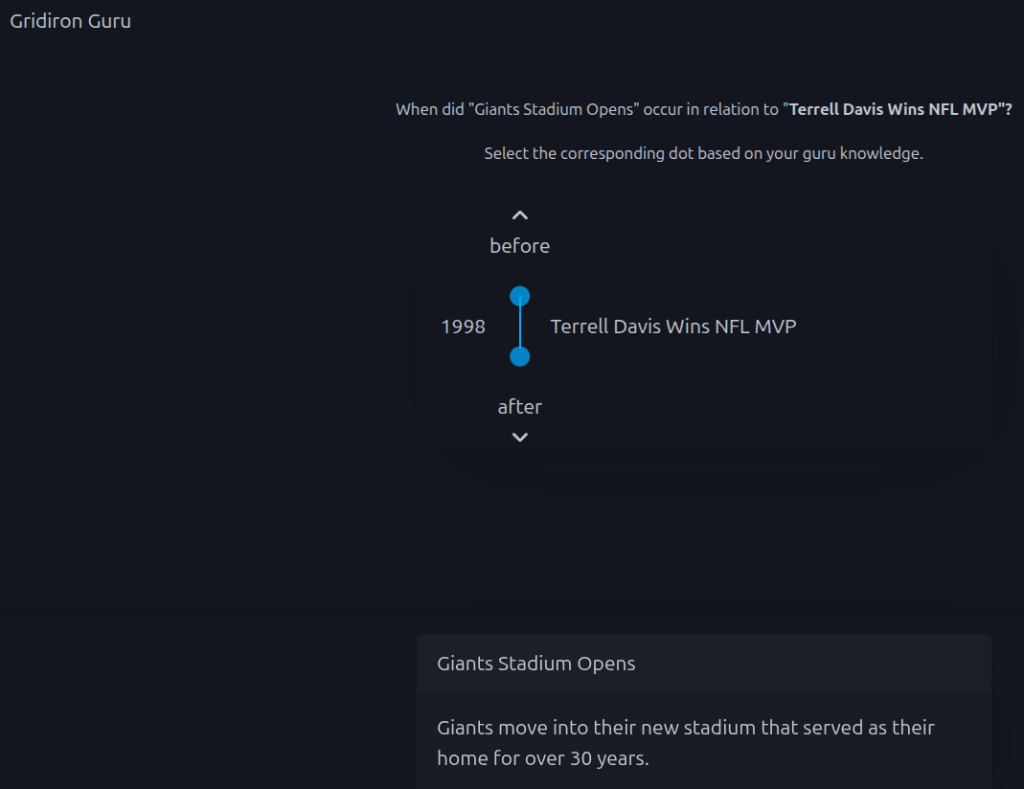1024x789 pixels.
Task: Click the "Select the corresponding dot" instruction line
Action: coord(703,154)
